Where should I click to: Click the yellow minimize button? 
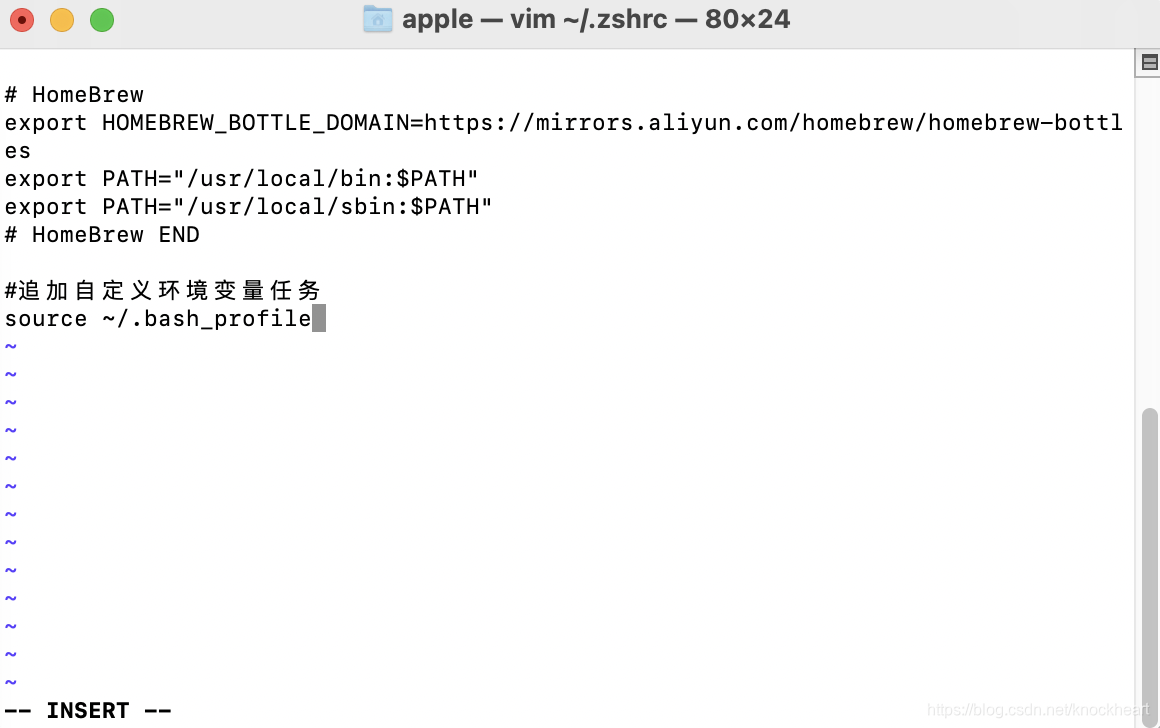[61, 19]
